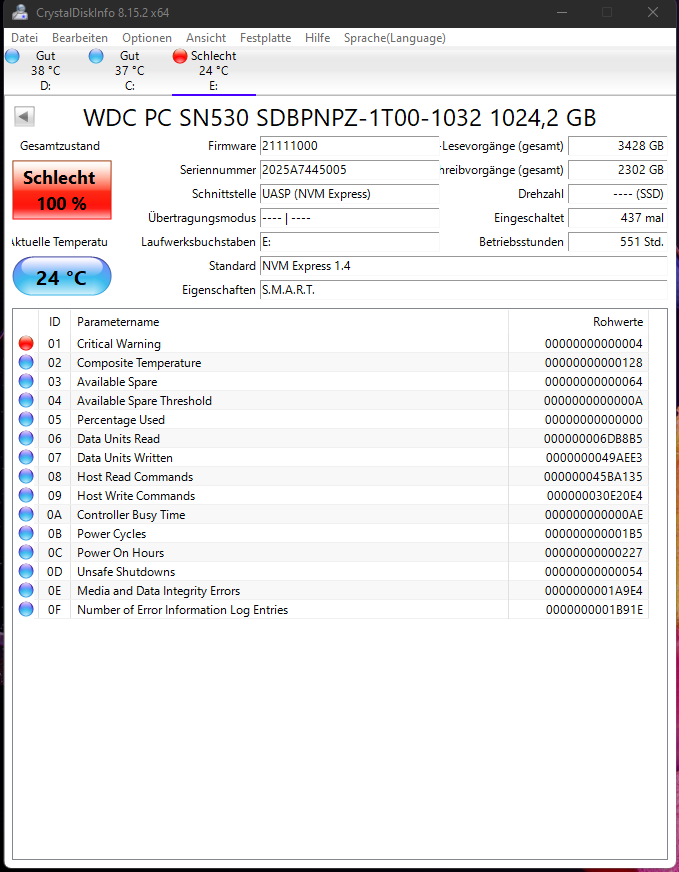Screen dimensions: 679x872
Task: Click status orb for Power On Hours
Action: pos(26,552)
